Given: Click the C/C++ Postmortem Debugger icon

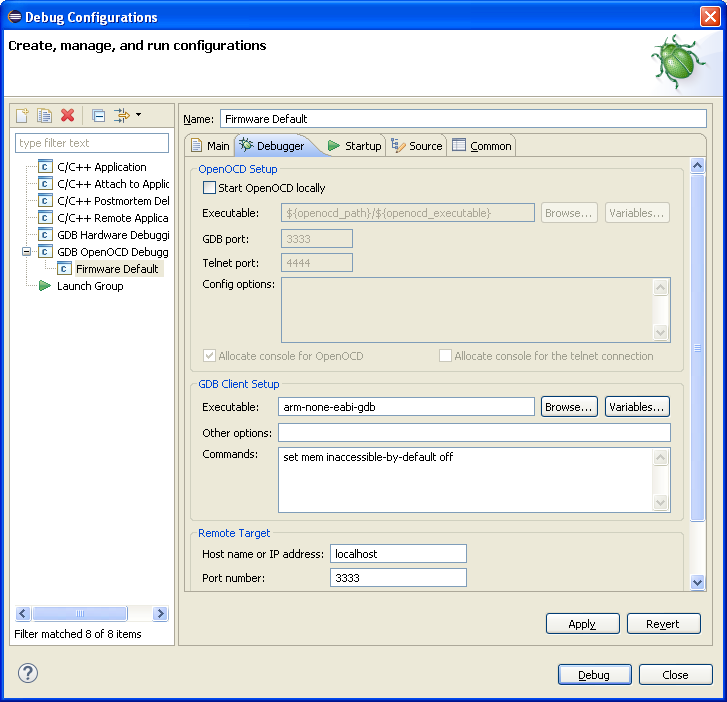Looking at the screenshot, I should 45,201.
